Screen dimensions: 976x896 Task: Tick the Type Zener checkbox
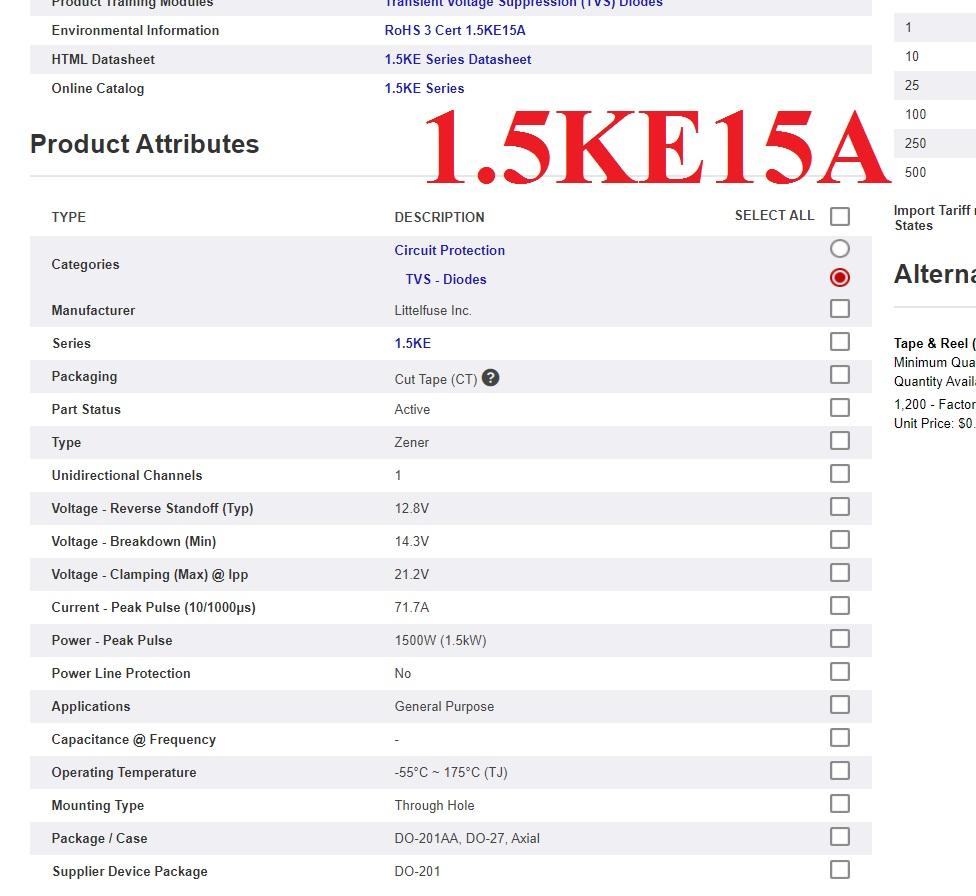pos(840,440)
